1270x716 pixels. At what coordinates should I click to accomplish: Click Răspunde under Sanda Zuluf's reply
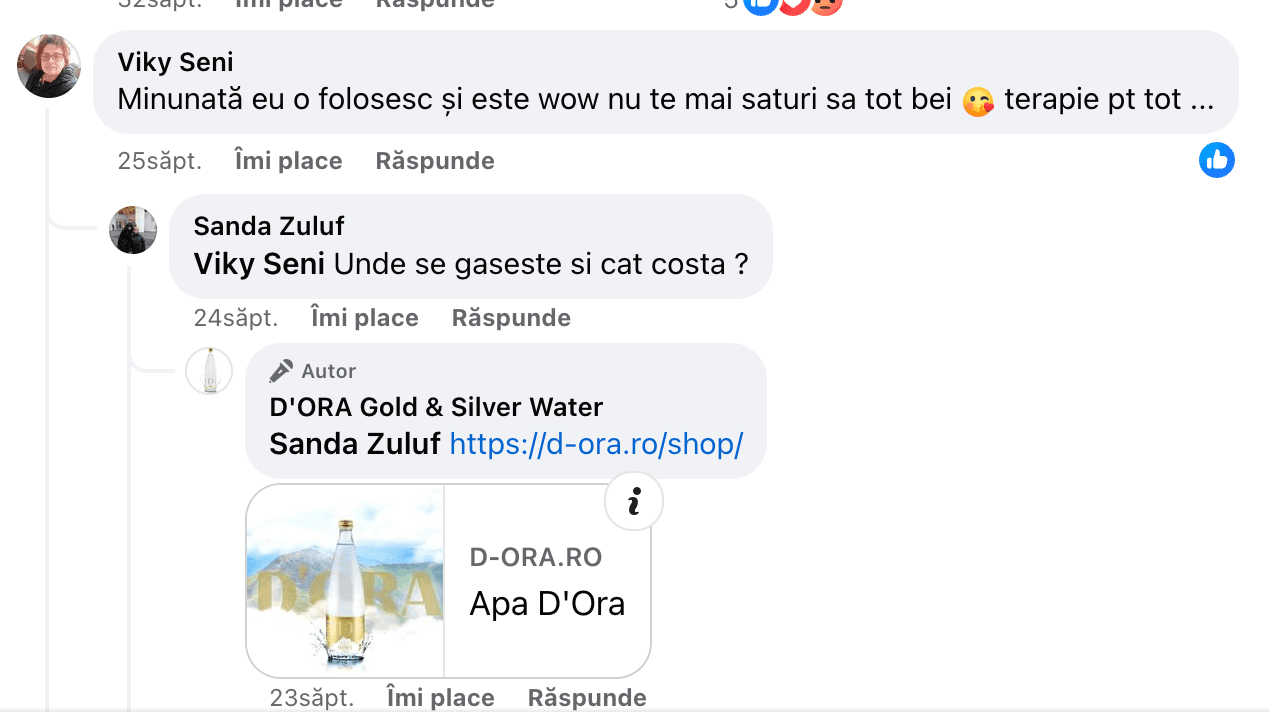(x=511, y=318)
